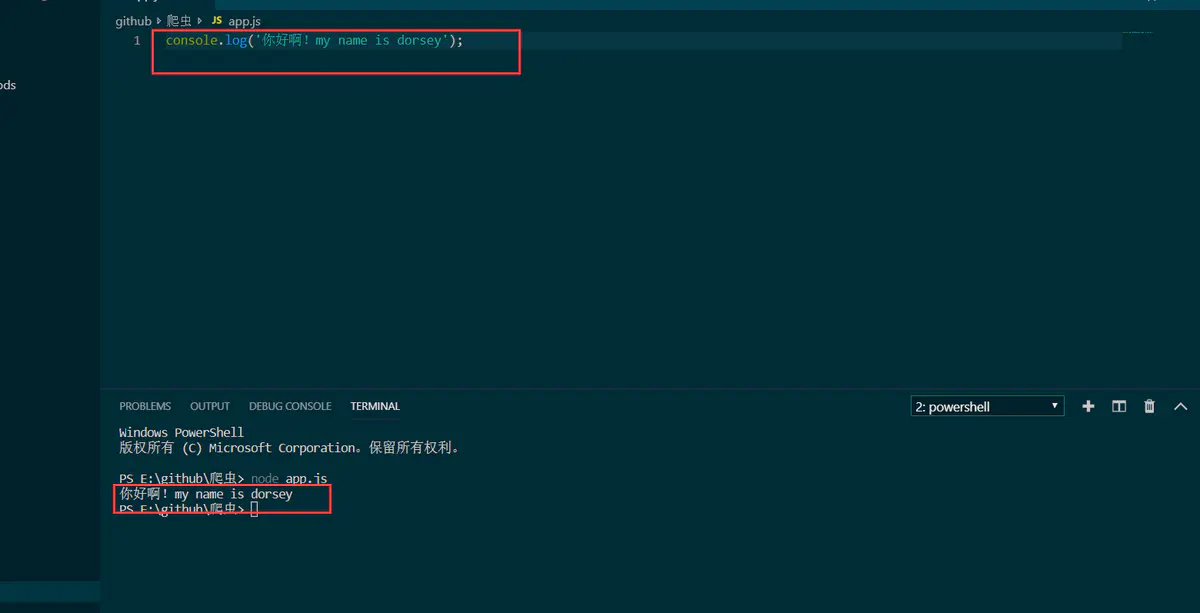Click the JS file icon in breadcrumb
The height and width of the screenshot is (613, 1200).
(x=217, y=21)
